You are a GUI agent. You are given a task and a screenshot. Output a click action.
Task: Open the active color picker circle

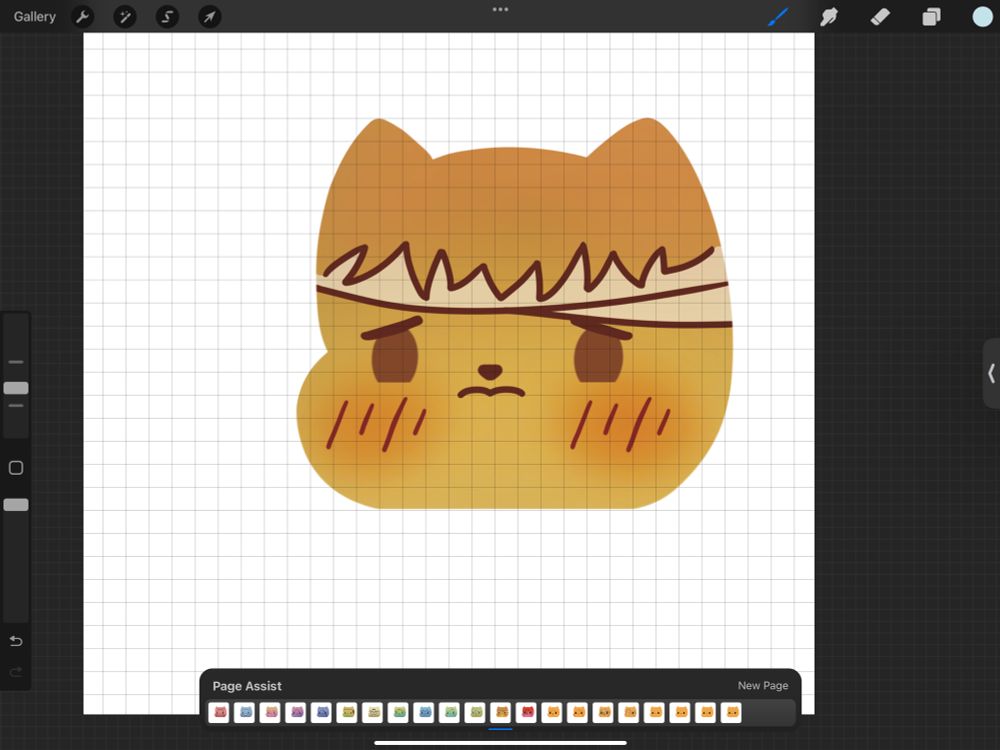pyautogui.click(x=982, y=17)
